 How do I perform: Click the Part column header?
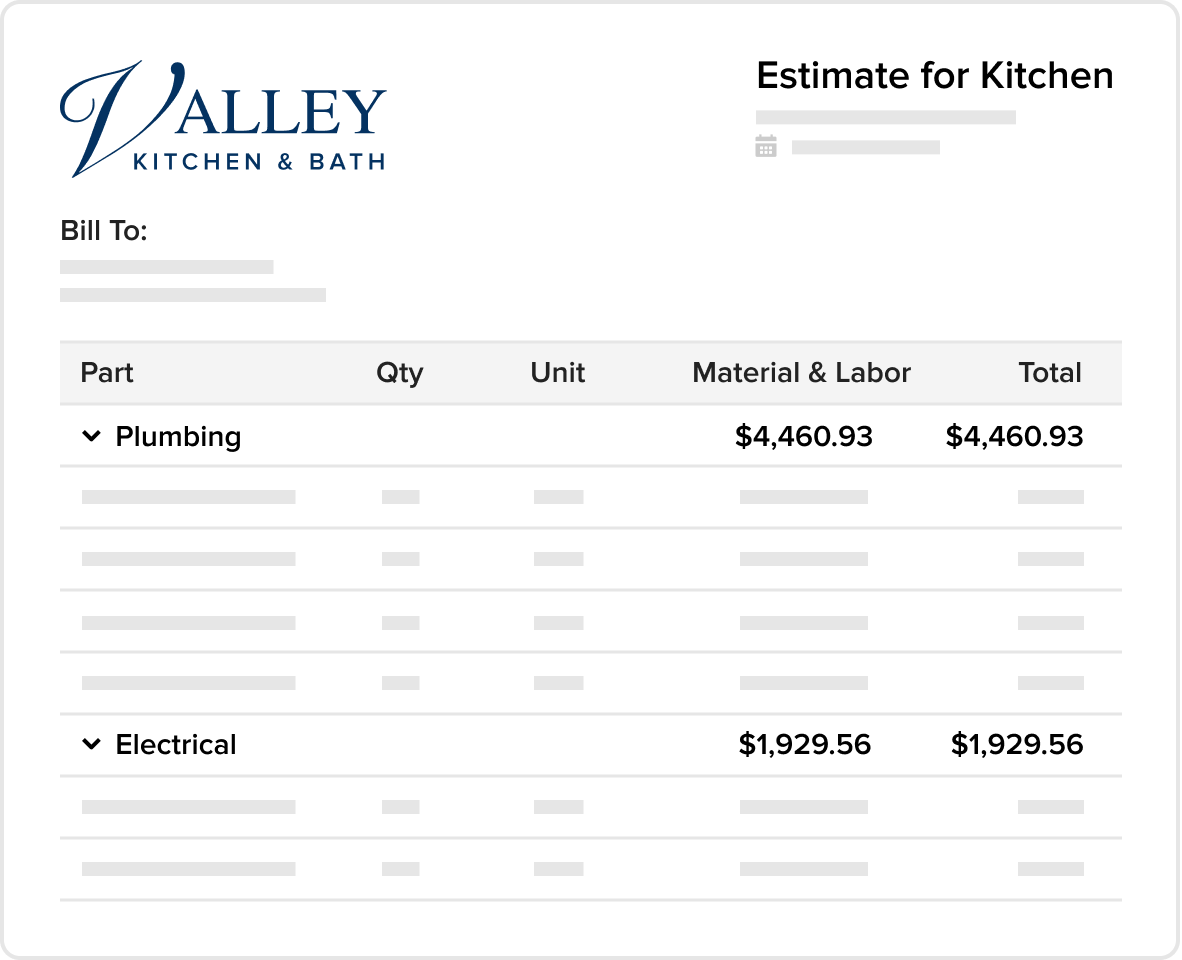[x=107, y=372]
